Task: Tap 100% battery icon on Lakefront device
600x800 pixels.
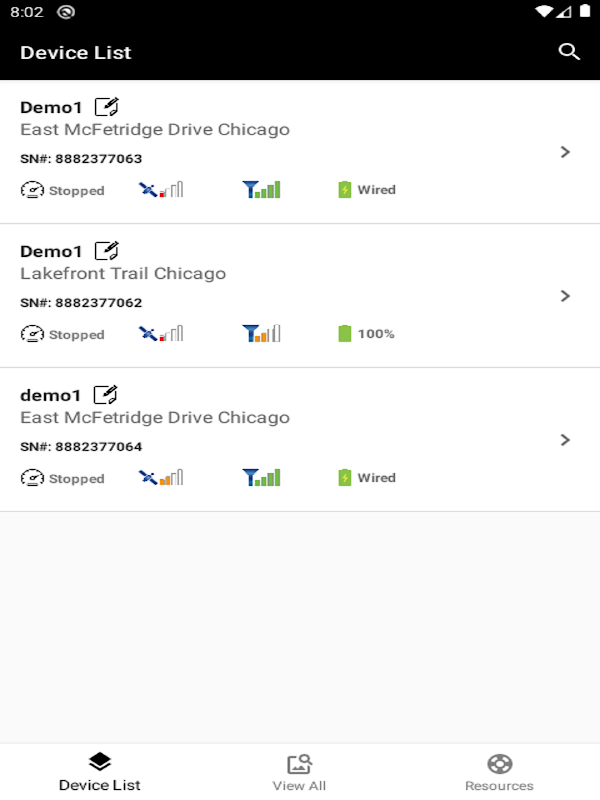Action: 344,334
